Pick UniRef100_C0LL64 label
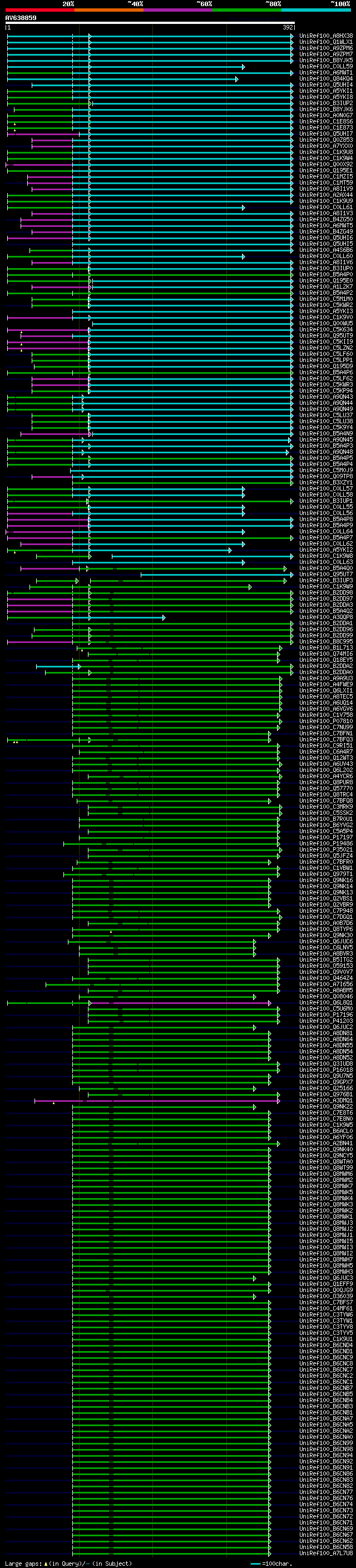This screenshot has height=1568, width=356. click(x=326, y=532)
